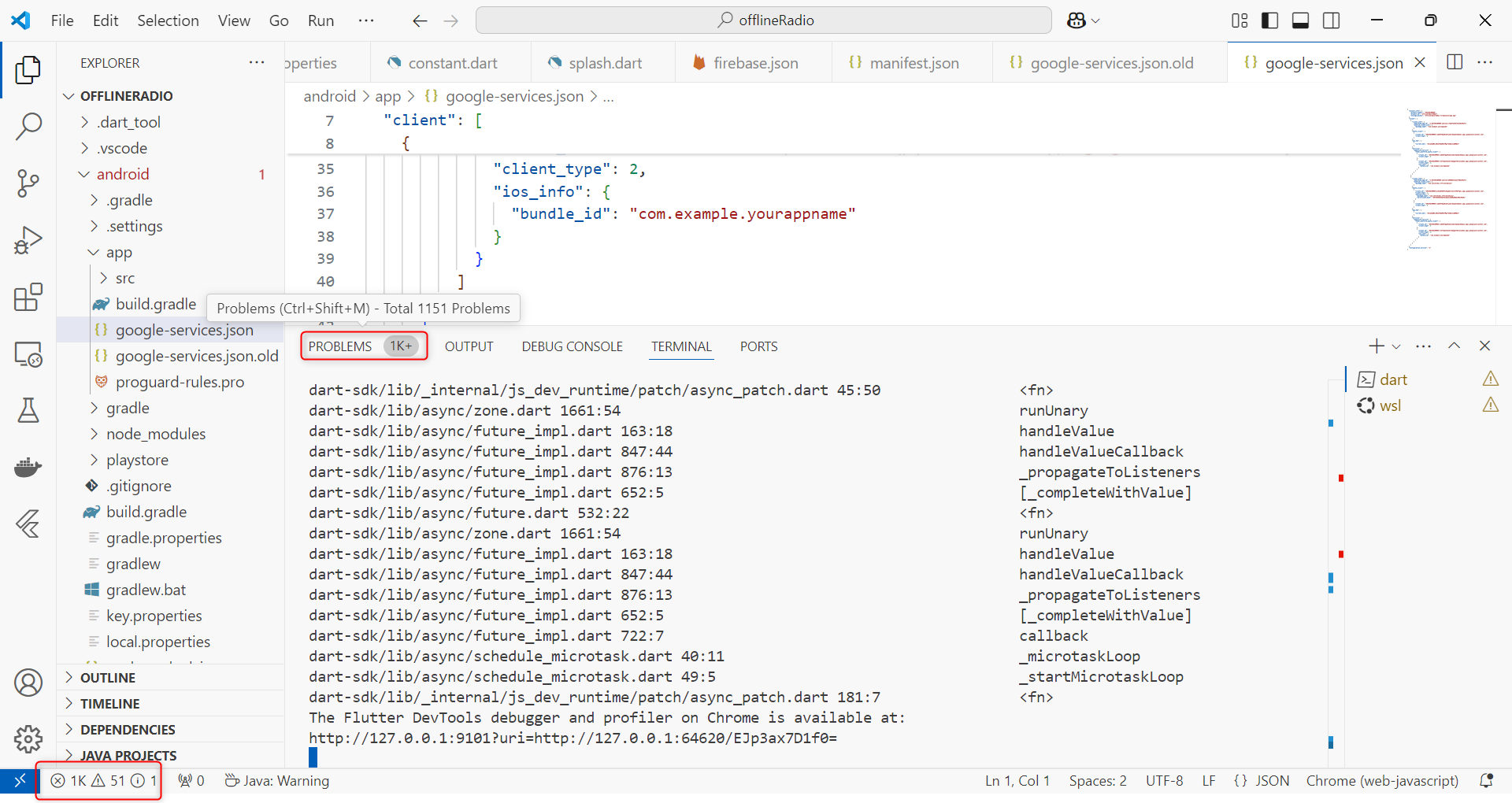Go forward with the right arrow

[451, 20]
